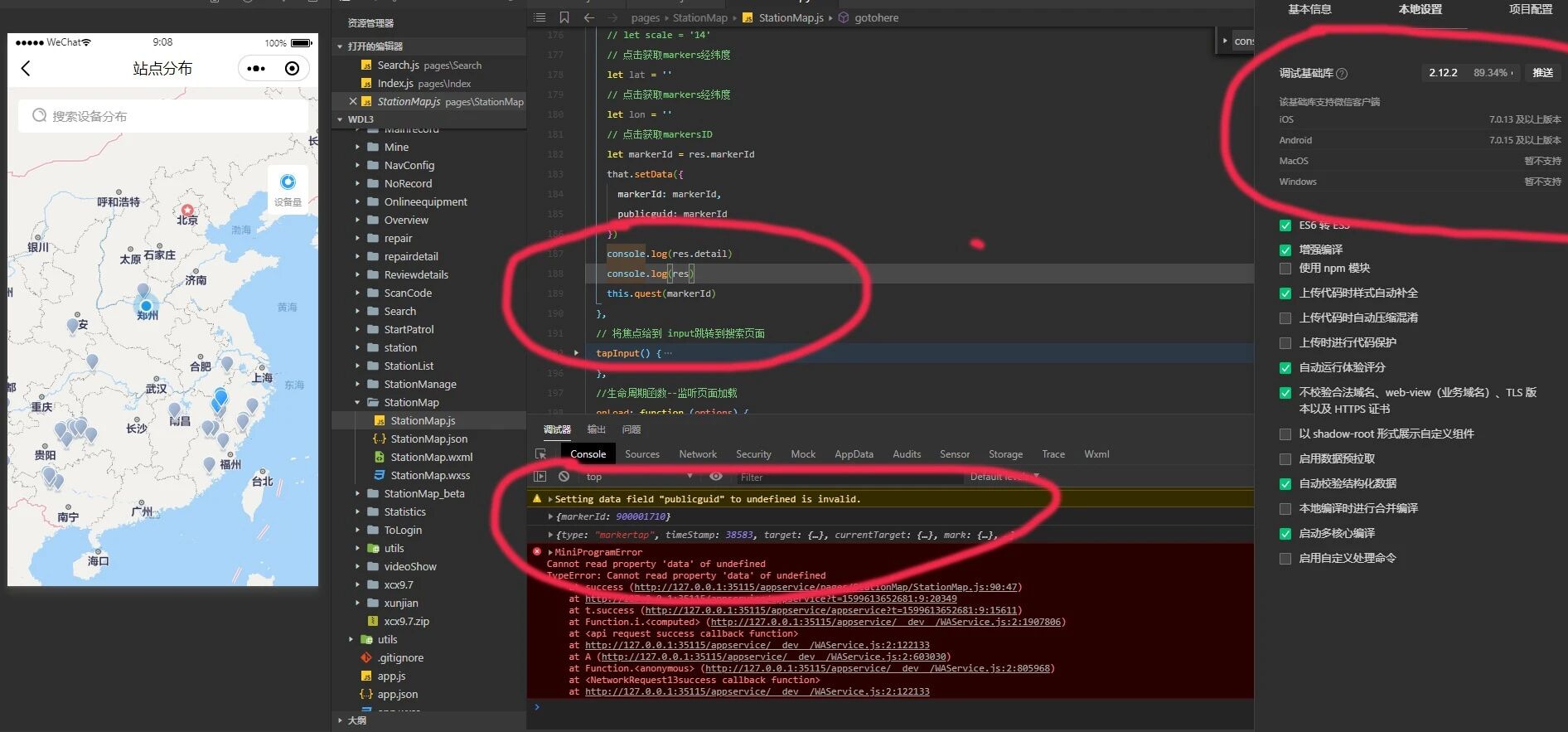
Task: Toggle 上传代码时样式自动补全
Action: 1285,293
